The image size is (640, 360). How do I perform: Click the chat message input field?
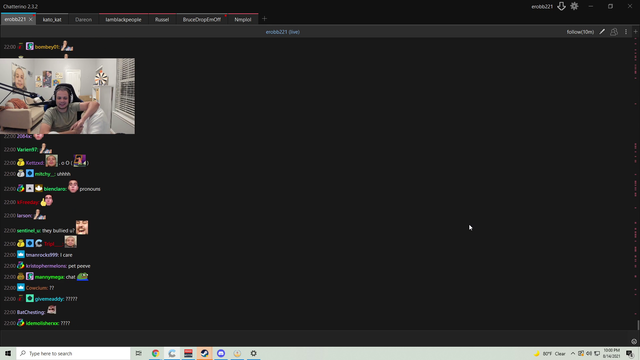coord(316,338)
